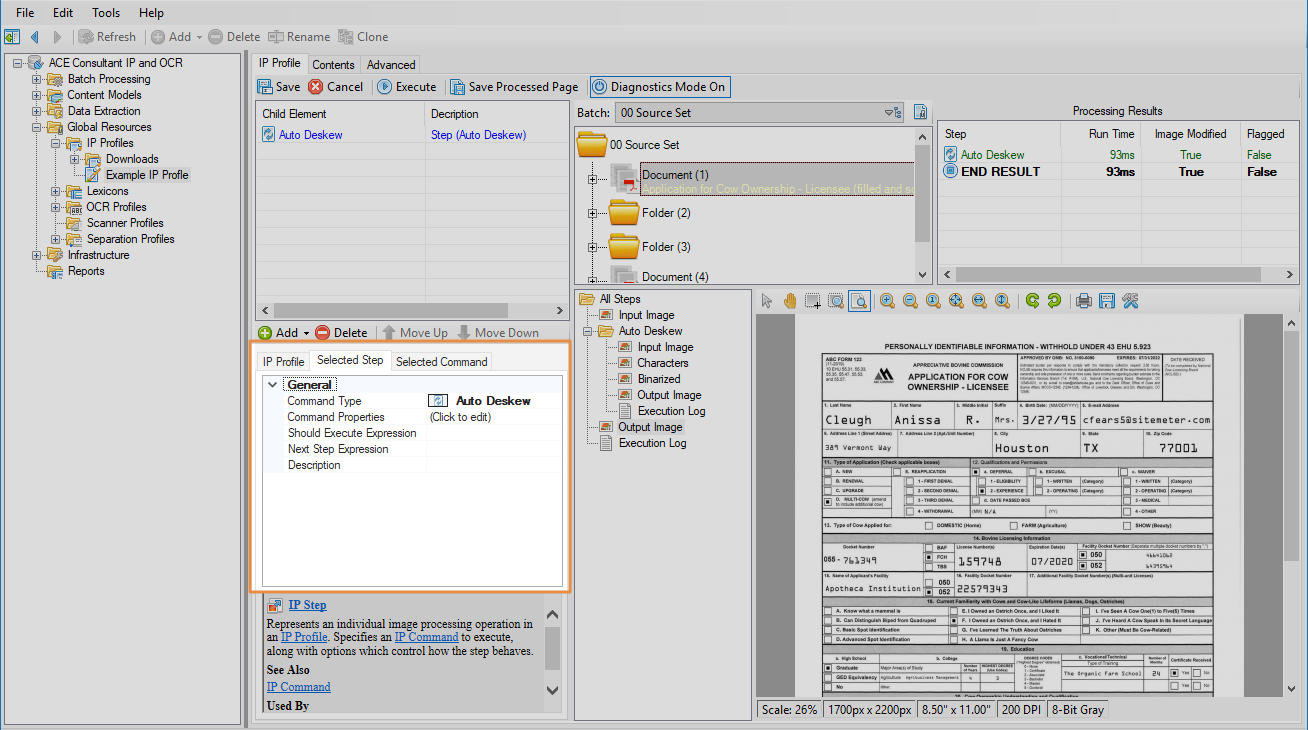Click the zoom in magnifier icon
This screenshot has width=1308, height=730.
point(887,301)
